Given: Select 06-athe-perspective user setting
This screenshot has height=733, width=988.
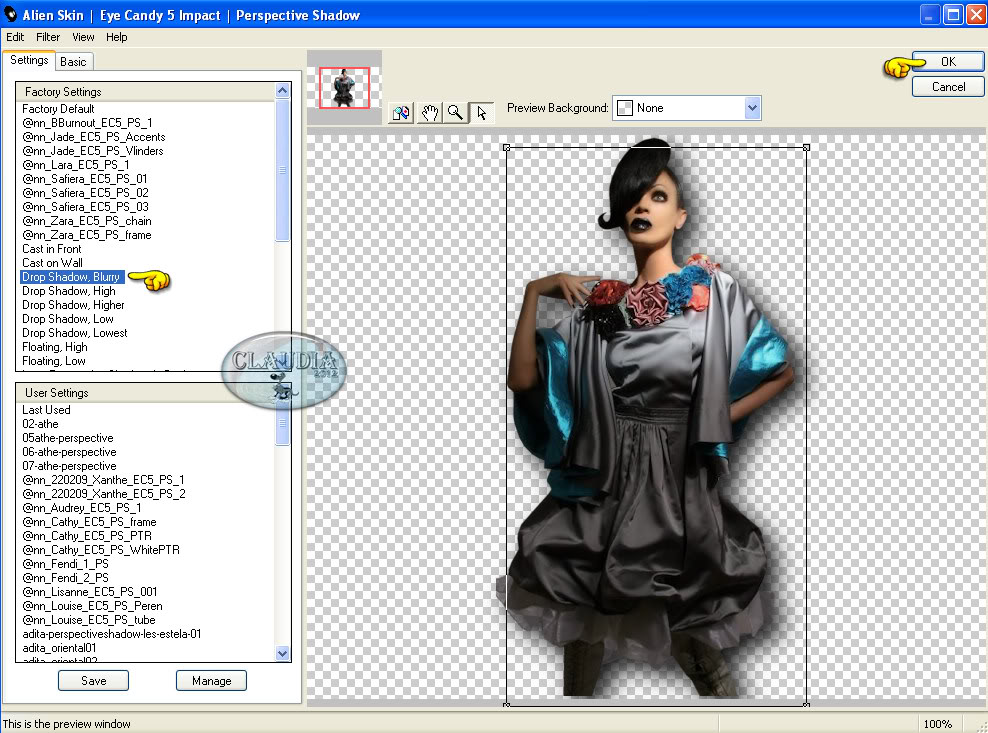Looking at the screenshot, I should pyautogui.click(x=69, y=452).
